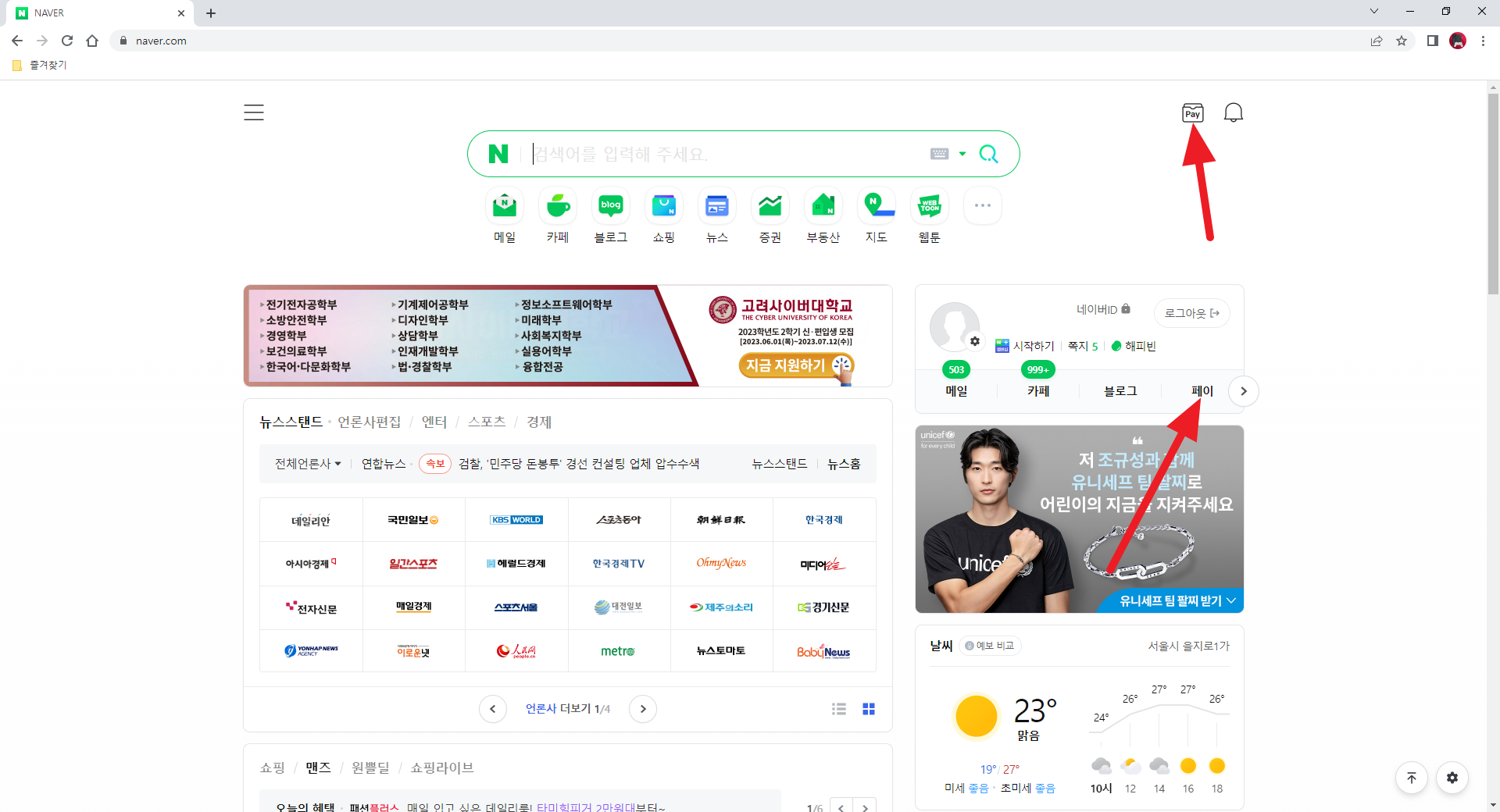Open the metro press tile
Image resolution: width=1500 pixels, height=812 pixels.
[618, 651]
